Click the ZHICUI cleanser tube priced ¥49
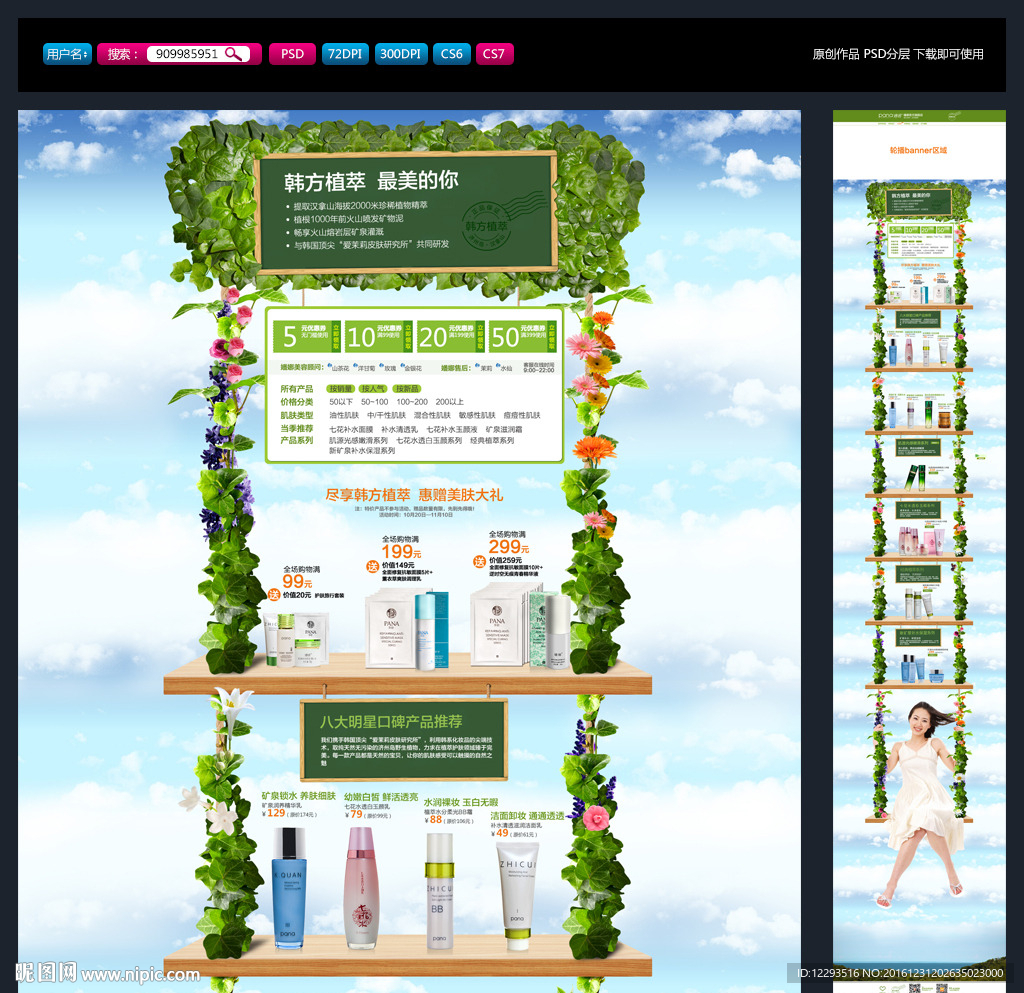This screenshot has width=1024, height=993. click(x=518, y=896)
